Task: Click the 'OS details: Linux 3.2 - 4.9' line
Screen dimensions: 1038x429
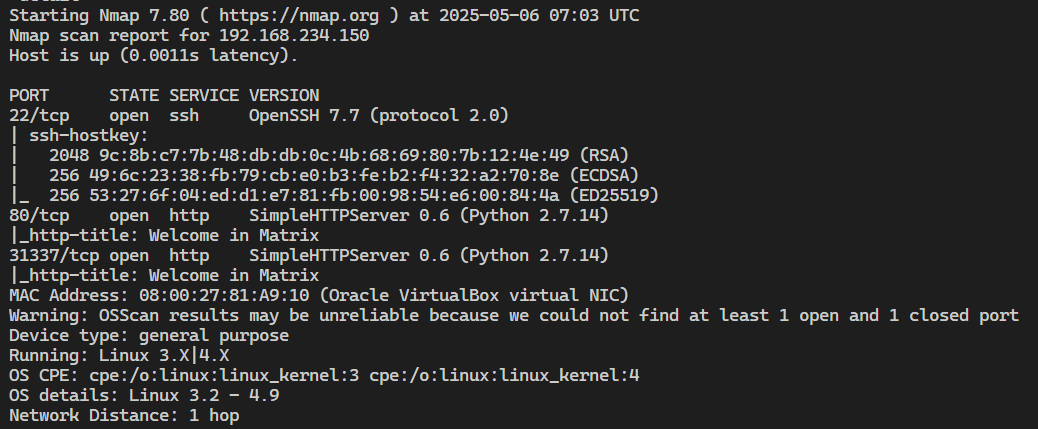Action: coord(144,395)
